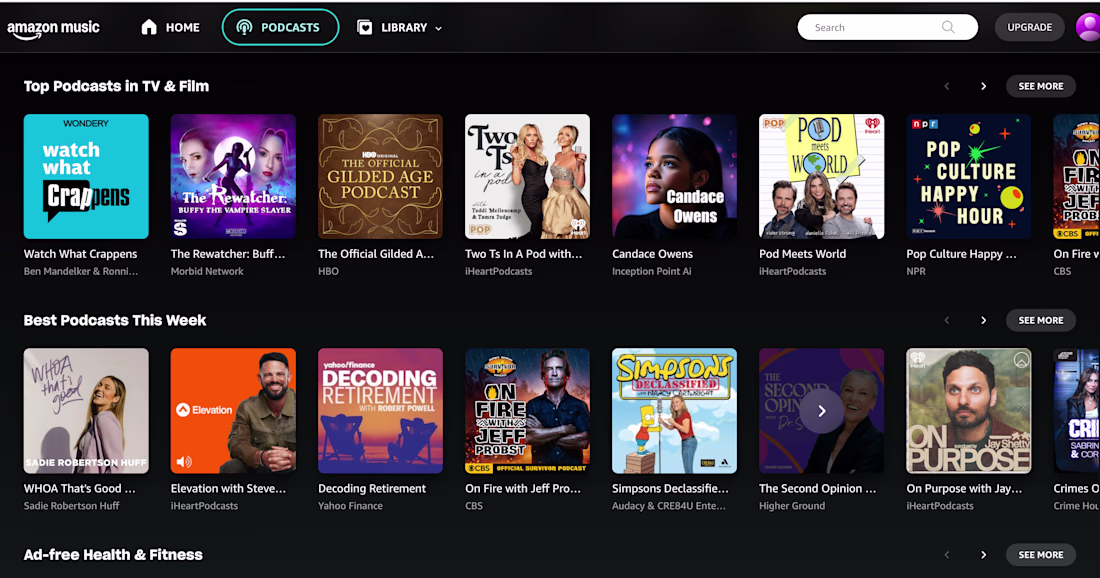
Task: Click the Upgrade button
Action: (x=1029, y=27)
